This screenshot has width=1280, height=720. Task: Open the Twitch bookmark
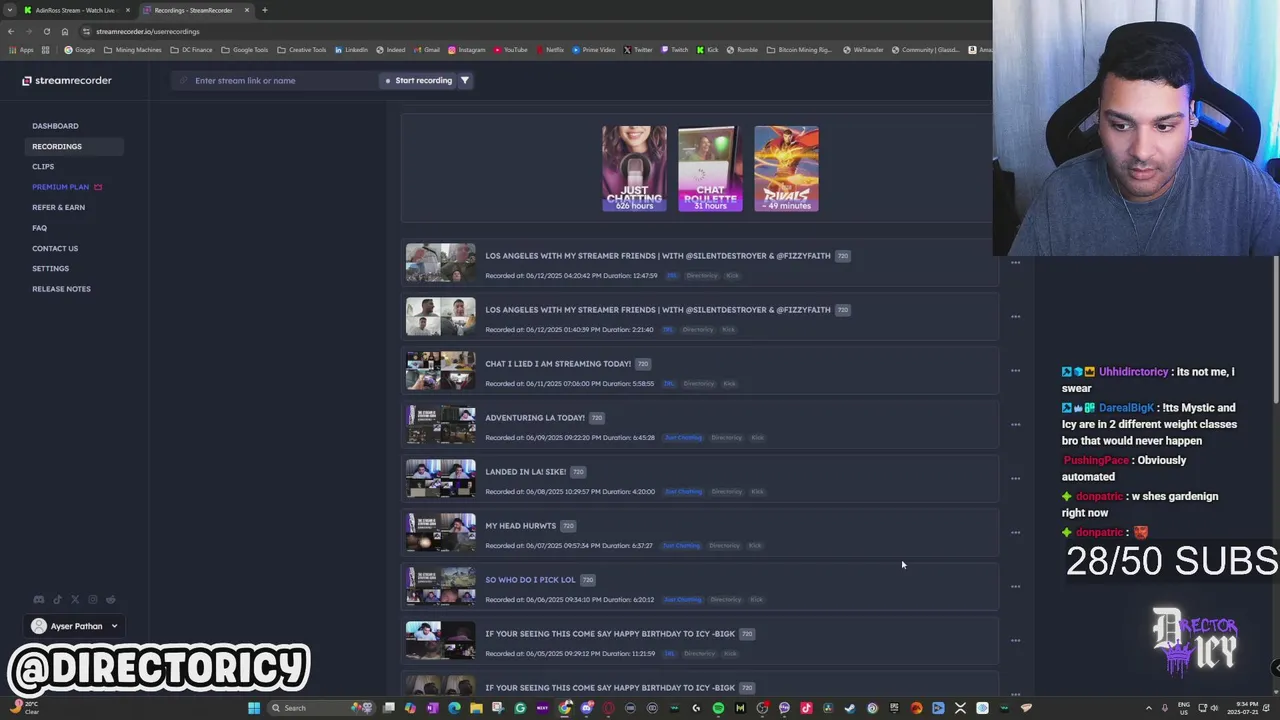[675, 50]
